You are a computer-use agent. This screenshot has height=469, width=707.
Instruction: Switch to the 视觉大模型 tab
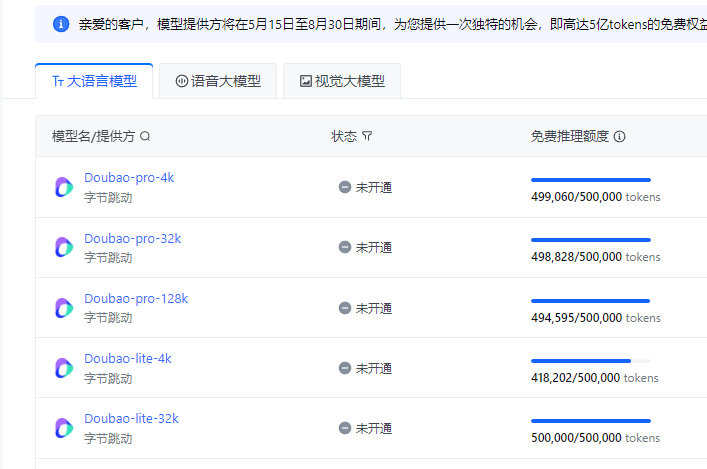coord(342,81)
